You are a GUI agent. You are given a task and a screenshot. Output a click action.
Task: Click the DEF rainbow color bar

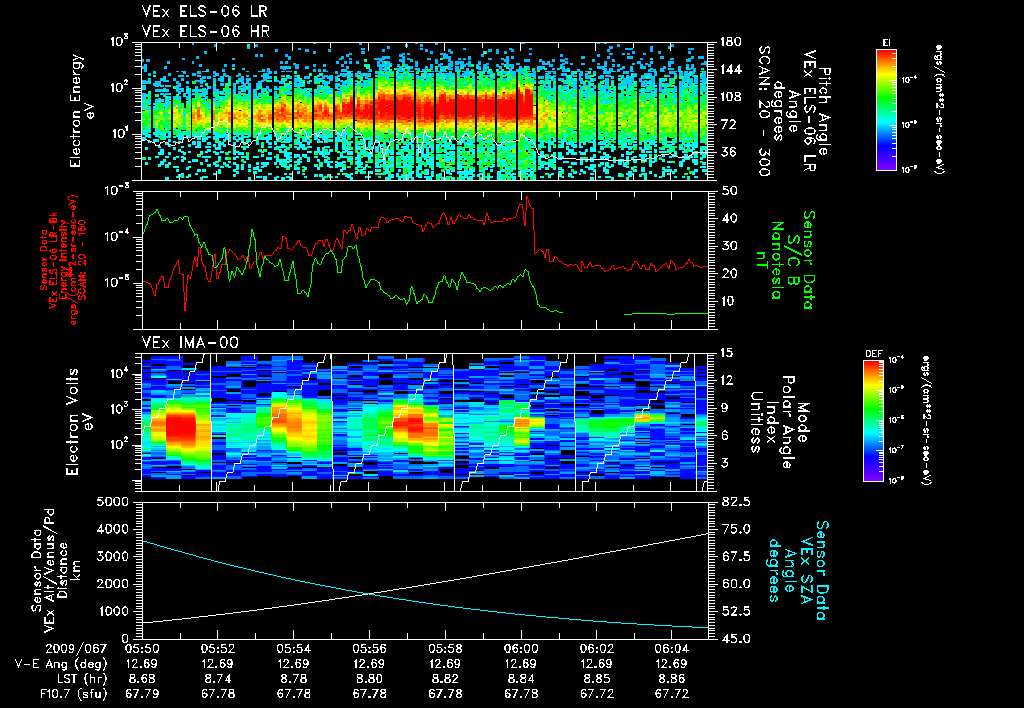873,421
